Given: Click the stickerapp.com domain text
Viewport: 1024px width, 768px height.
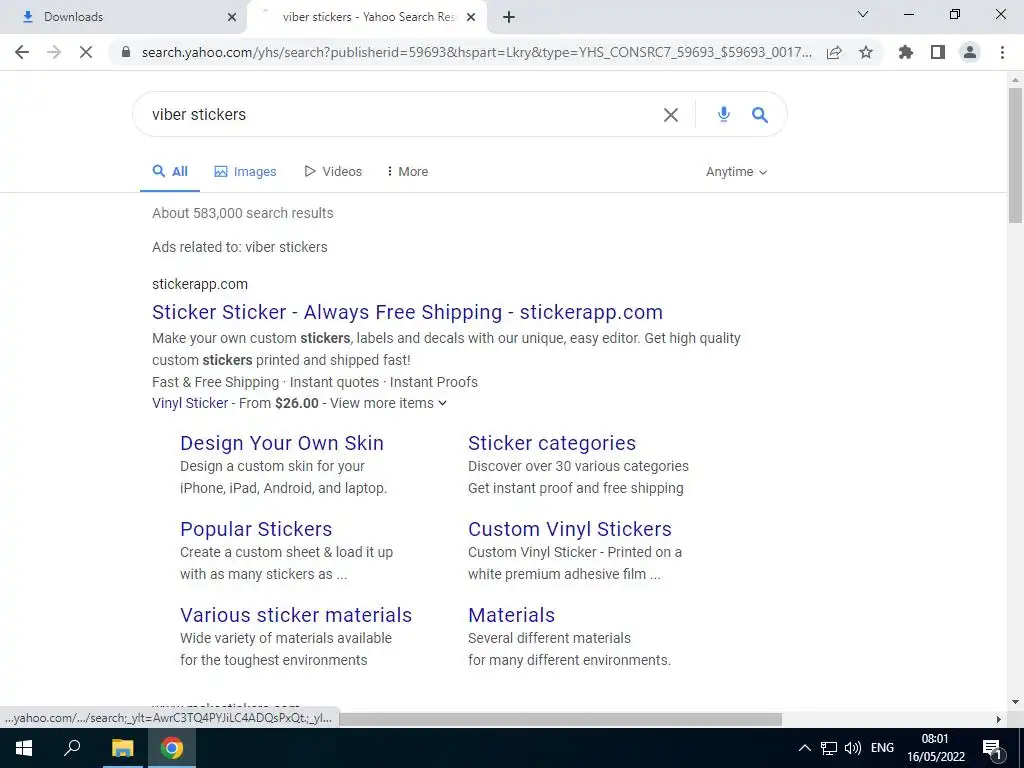Looking at the screenshot, I should (x=200, y=284).
